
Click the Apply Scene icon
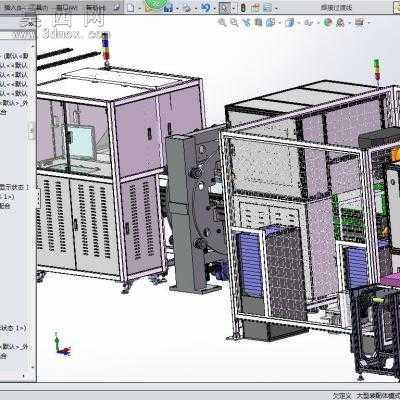(x=340, y=22)
